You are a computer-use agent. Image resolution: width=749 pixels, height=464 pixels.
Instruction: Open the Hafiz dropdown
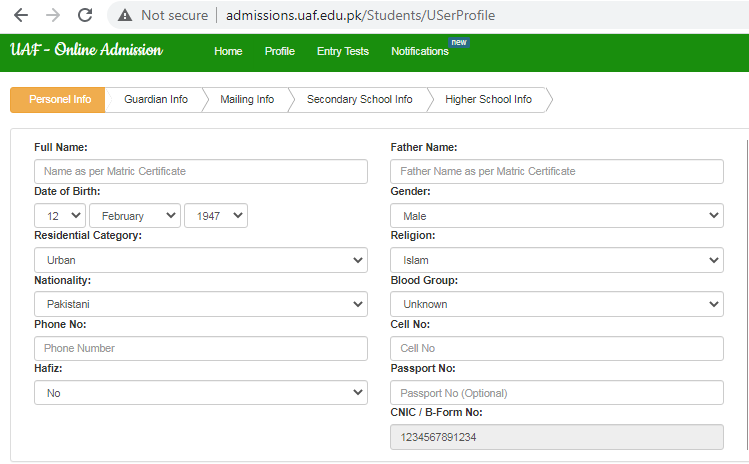[x=200, y=393]
